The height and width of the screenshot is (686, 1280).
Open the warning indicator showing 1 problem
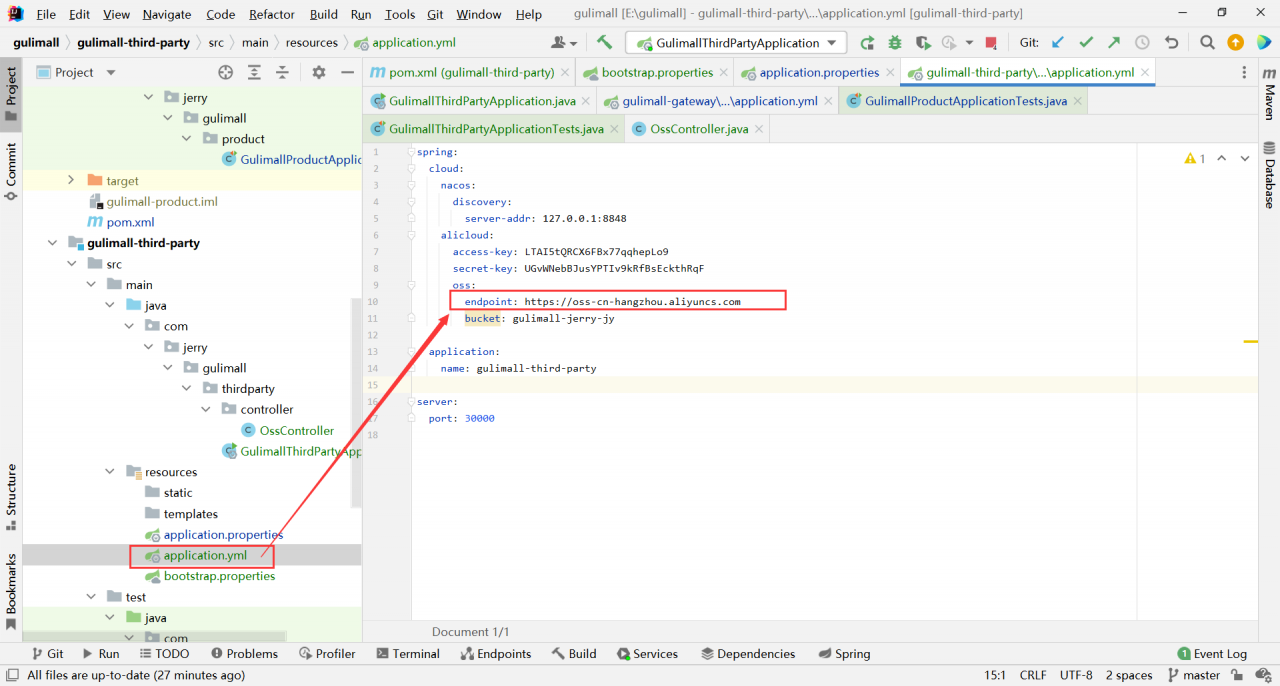click(x=1195, y=158)
